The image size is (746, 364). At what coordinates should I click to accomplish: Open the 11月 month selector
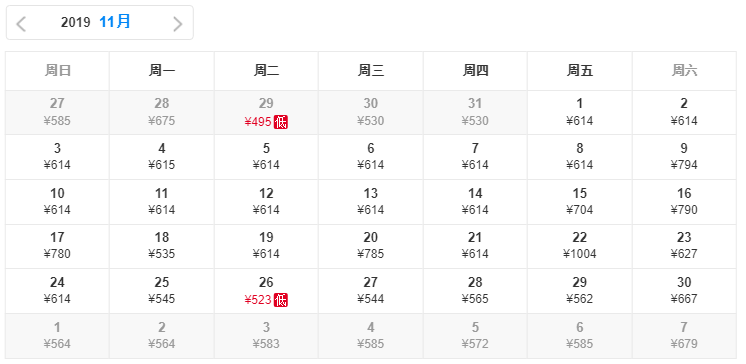point(115,21)
